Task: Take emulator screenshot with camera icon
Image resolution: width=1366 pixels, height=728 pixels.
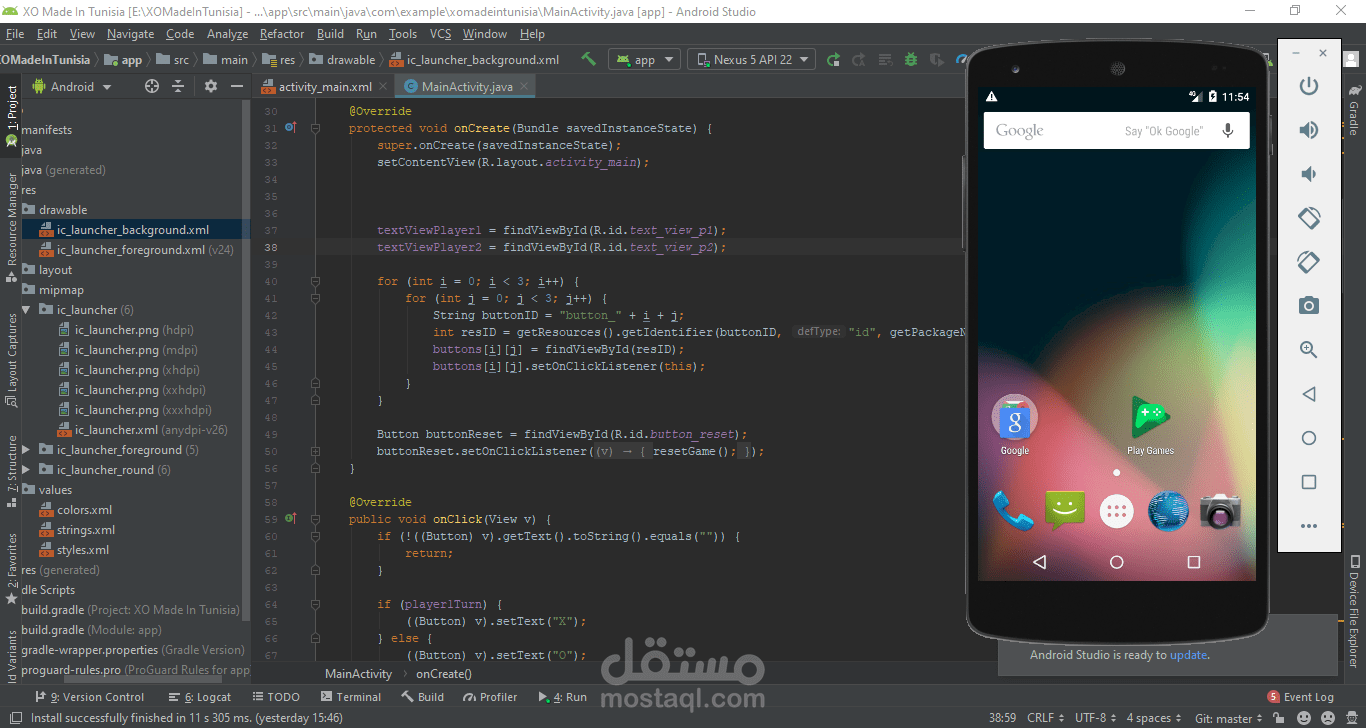Action: click(1308, 305)
